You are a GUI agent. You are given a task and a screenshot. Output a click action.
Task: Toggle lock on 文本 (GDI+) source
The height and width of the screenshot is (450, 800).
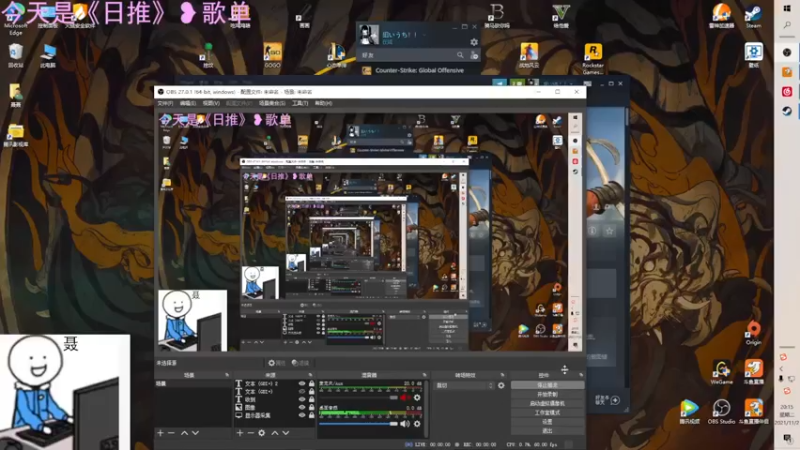[312, 391]
